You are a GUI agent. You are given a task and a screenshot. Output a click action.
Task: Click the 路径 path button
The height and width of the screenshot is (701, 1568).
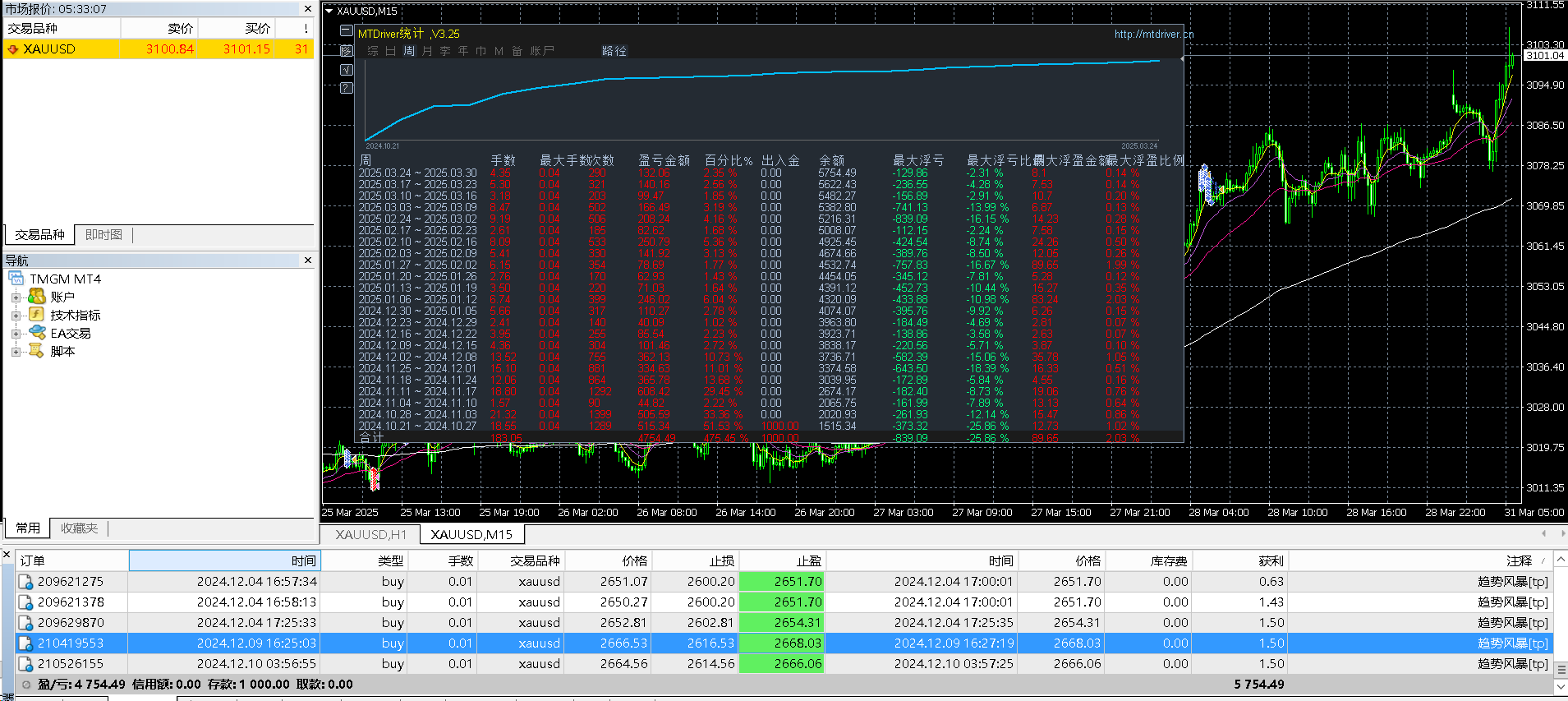coord(614,51)
